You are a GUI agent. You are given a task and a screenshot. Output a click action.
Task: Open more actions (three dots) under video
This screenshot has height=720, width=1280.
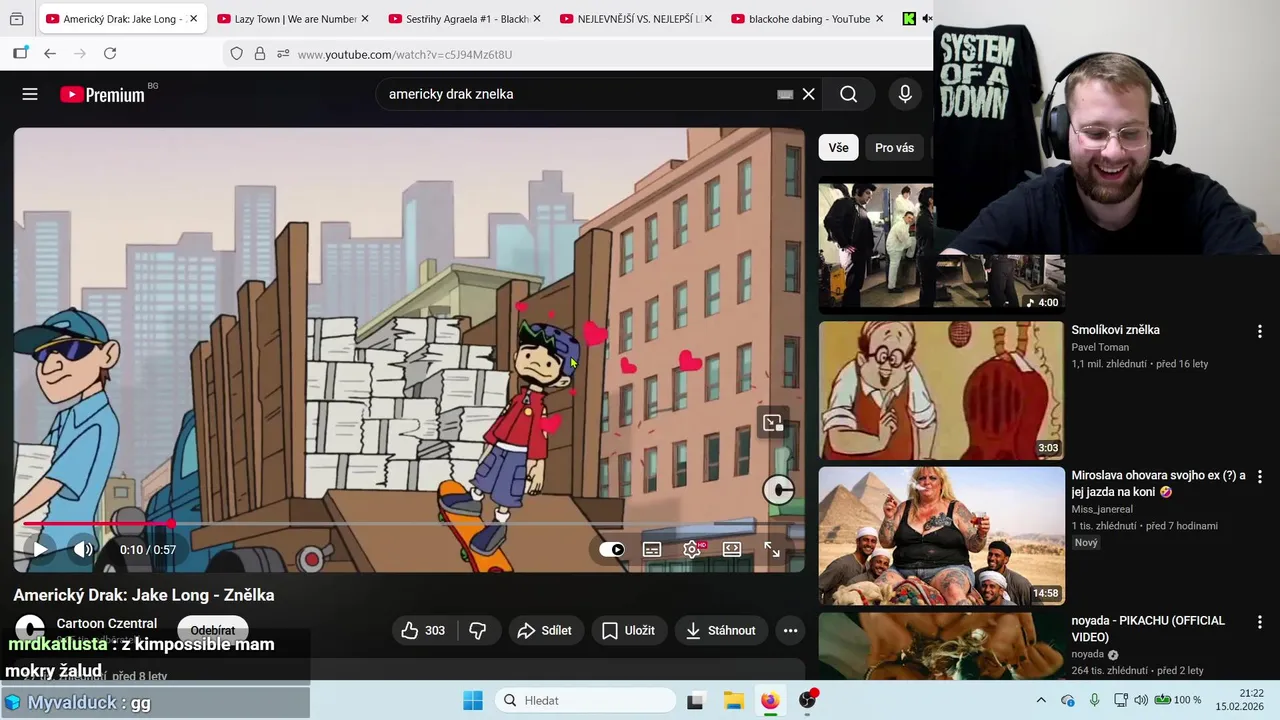(790, 630)
